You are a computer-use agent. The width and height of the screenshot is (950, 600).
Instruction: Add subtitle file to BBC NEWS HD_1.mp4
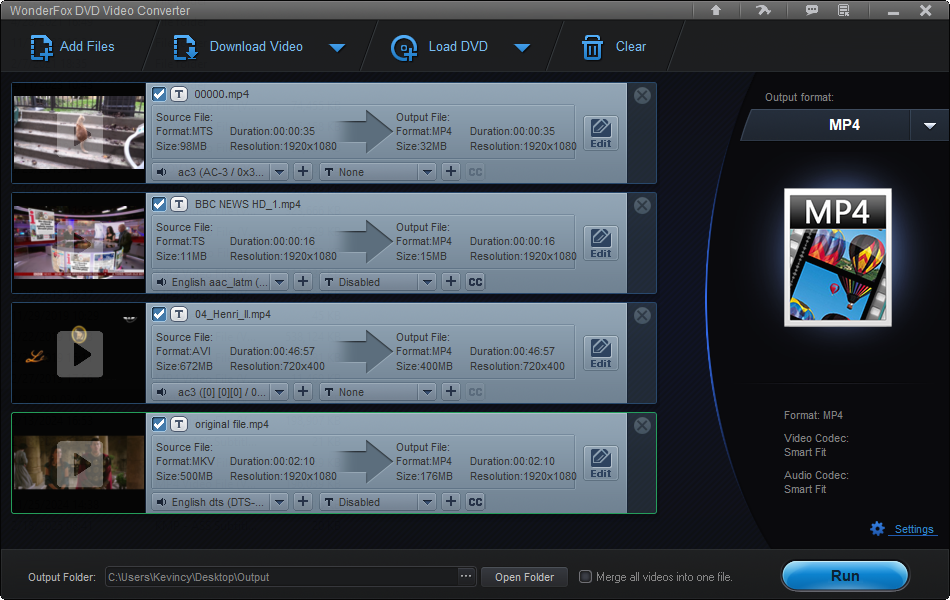451,282
